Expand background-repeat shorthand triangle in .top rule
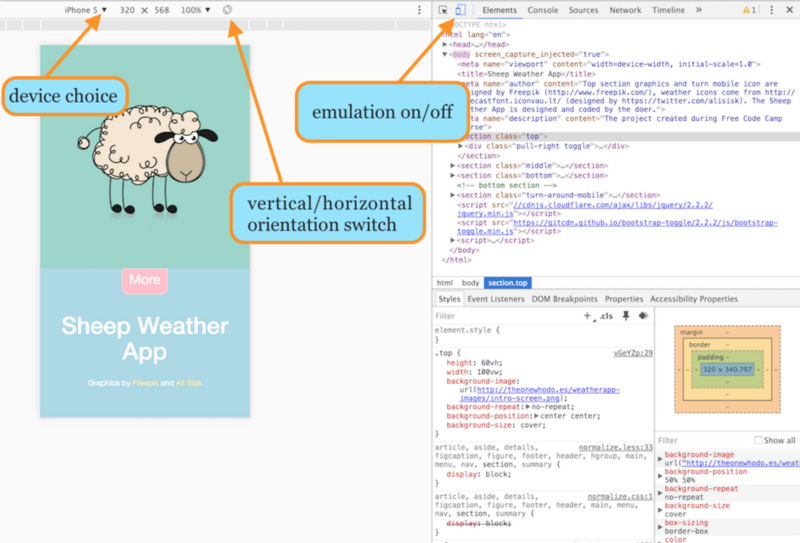Viewport: 800px width, 543px height. pos(528,407)
